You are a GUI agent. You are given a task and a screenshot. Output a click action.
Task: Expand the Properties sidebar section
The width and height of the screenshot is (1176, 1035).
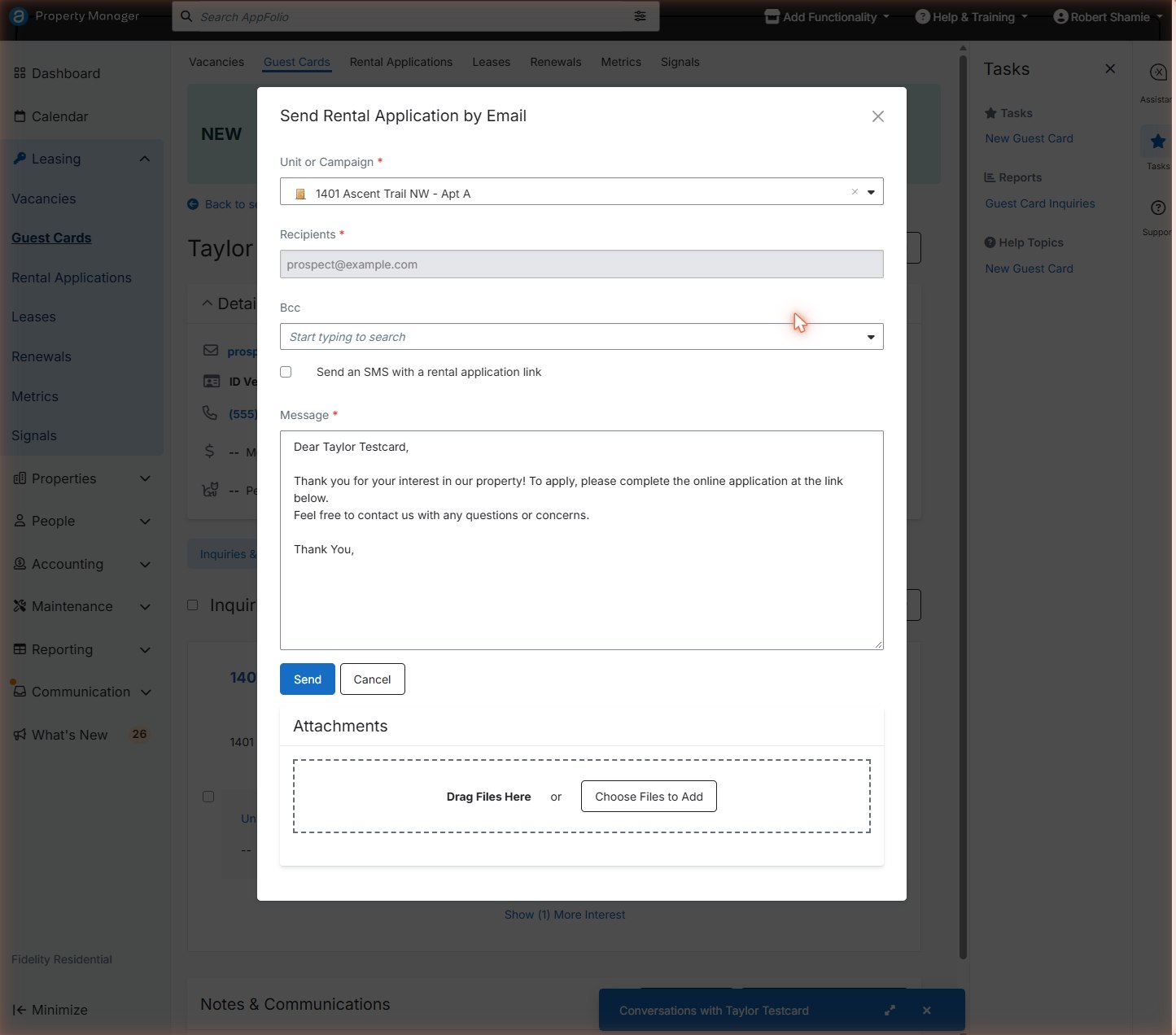tap(146, 478)
